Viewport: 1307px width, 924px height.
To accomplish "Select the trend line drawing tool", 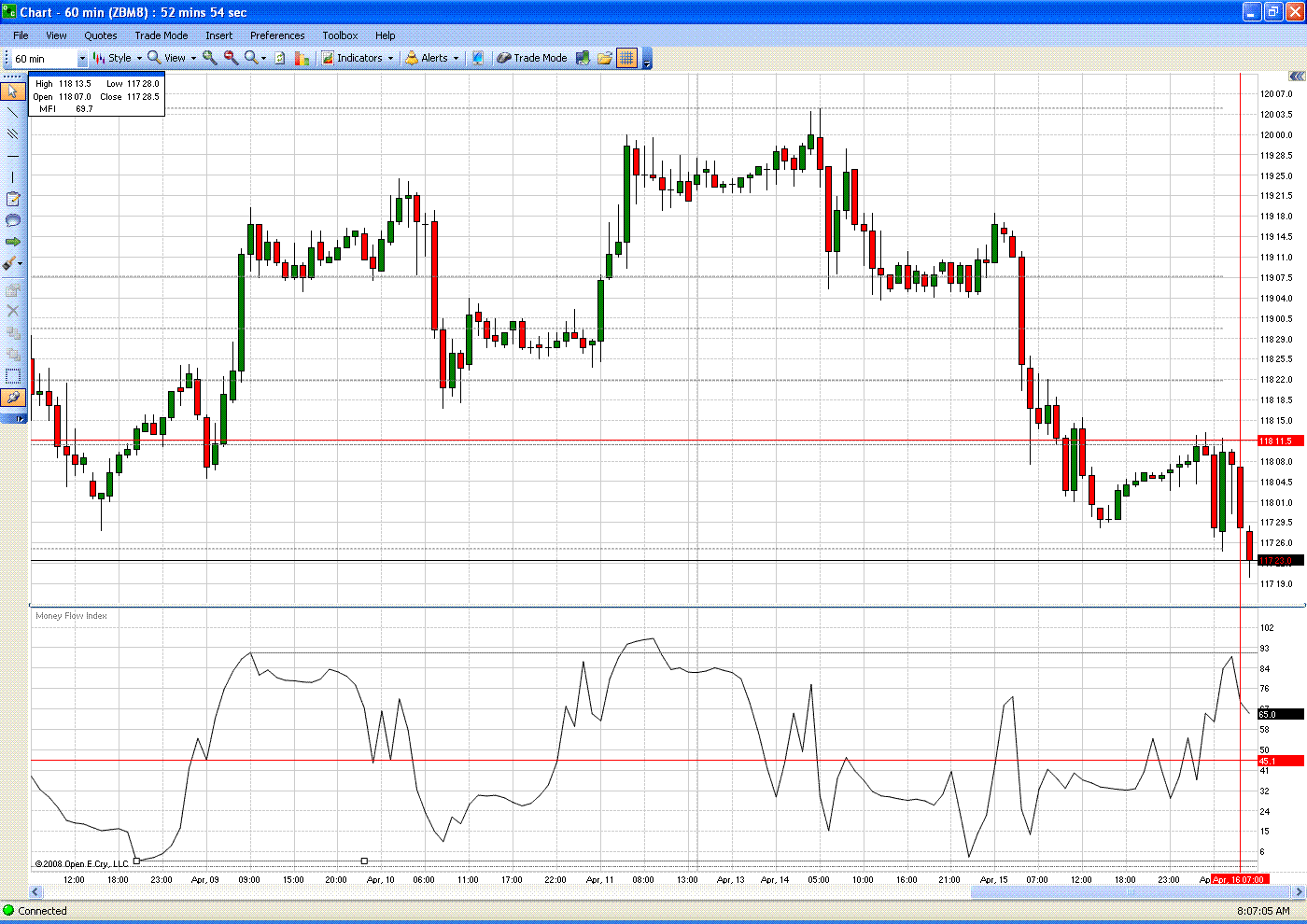I will point(12,113).
